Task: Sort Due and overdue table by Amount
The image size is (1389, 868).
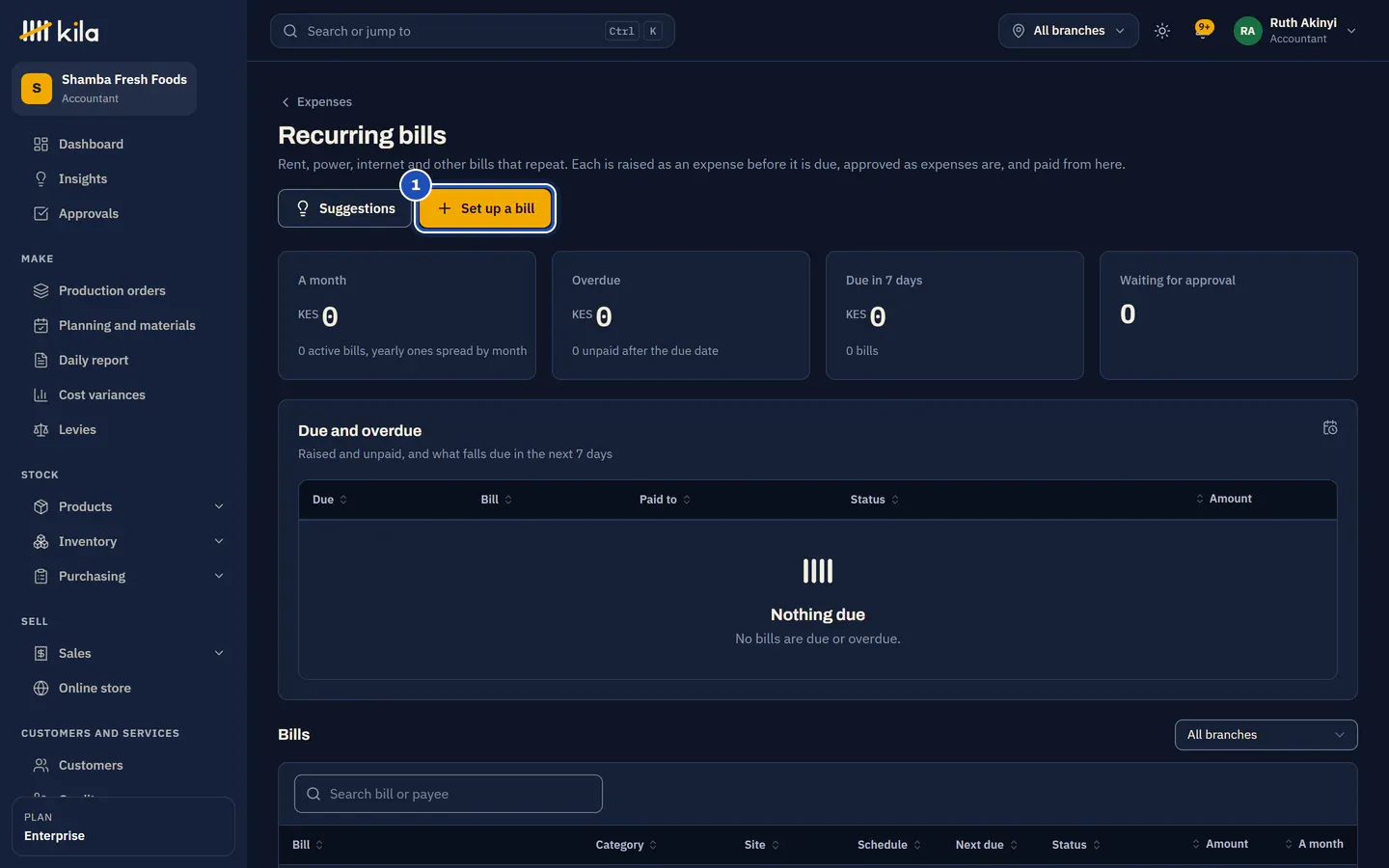Action: (1223, 499)
